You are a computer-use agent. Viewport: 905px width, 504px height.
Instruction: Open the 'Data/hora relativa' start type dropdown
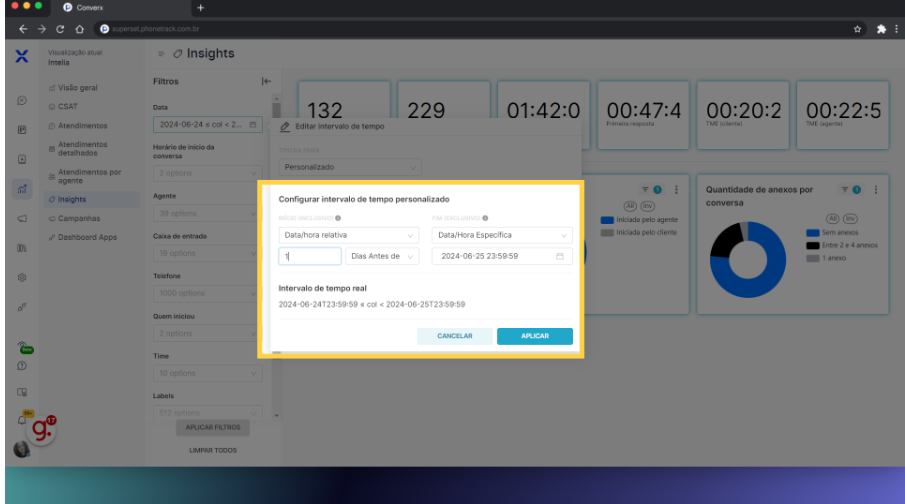point(348,236)
